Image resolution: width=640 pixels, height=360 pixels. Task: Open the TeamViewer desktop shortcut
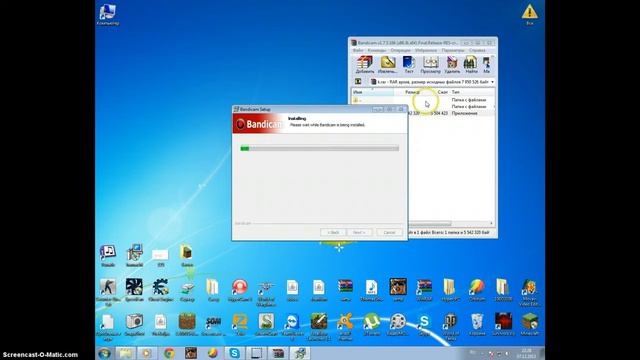(292, 327)
